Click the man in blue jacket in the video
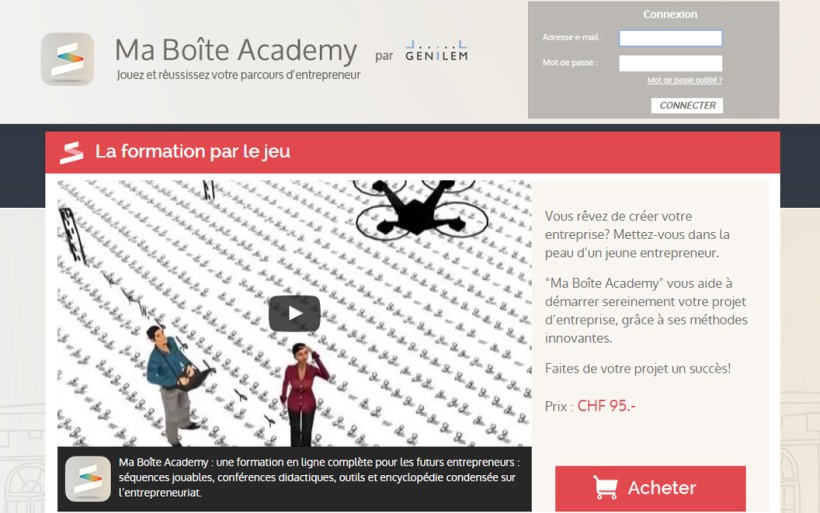 pos(173,384)
